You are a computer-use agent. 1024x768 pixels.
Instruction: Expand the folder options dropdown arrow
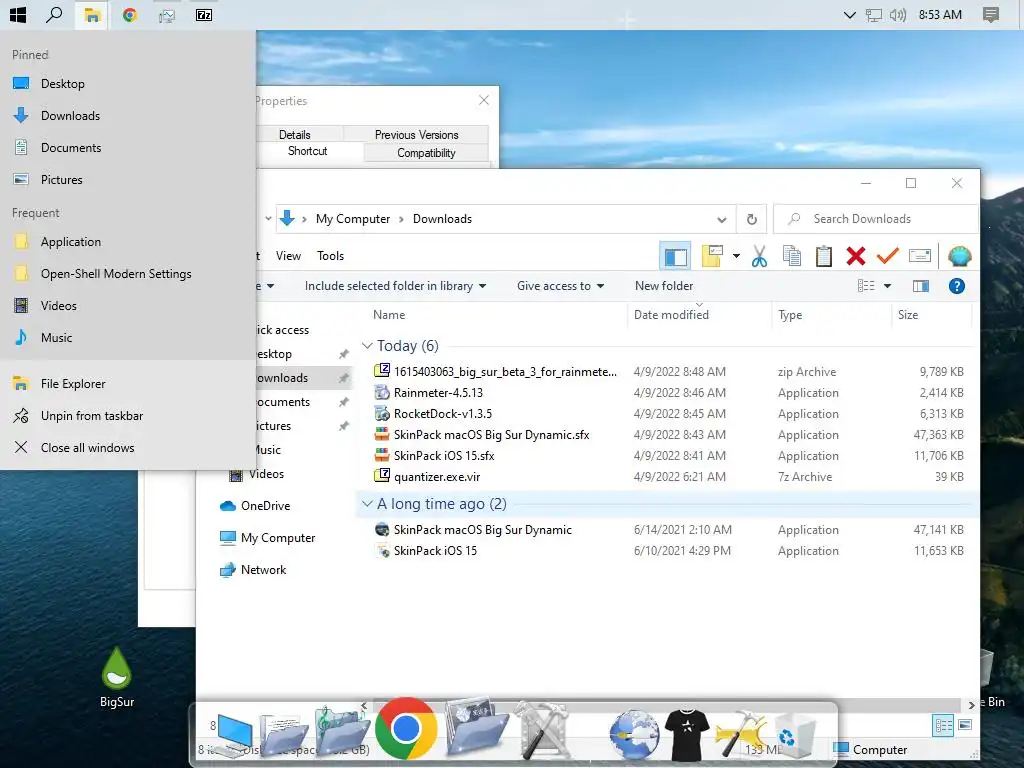pyautogui.click(x=736, y=256)
